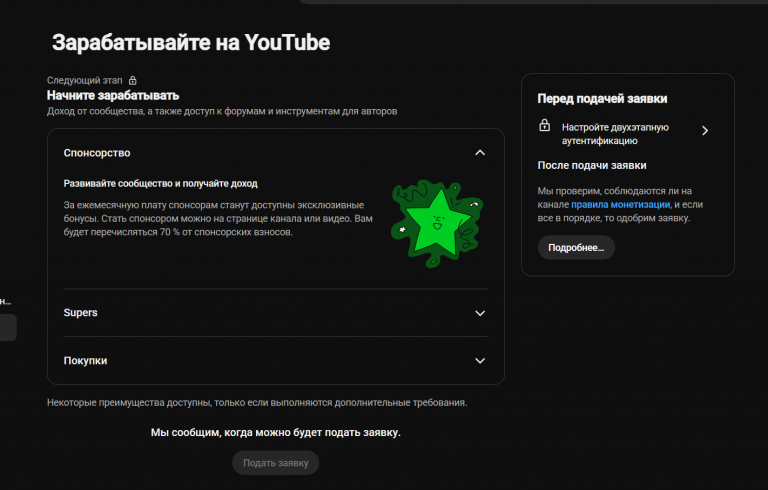The width and height of the screenshot is (768, 490).
Task: Click the Supers section title
Action: (80, 313)
